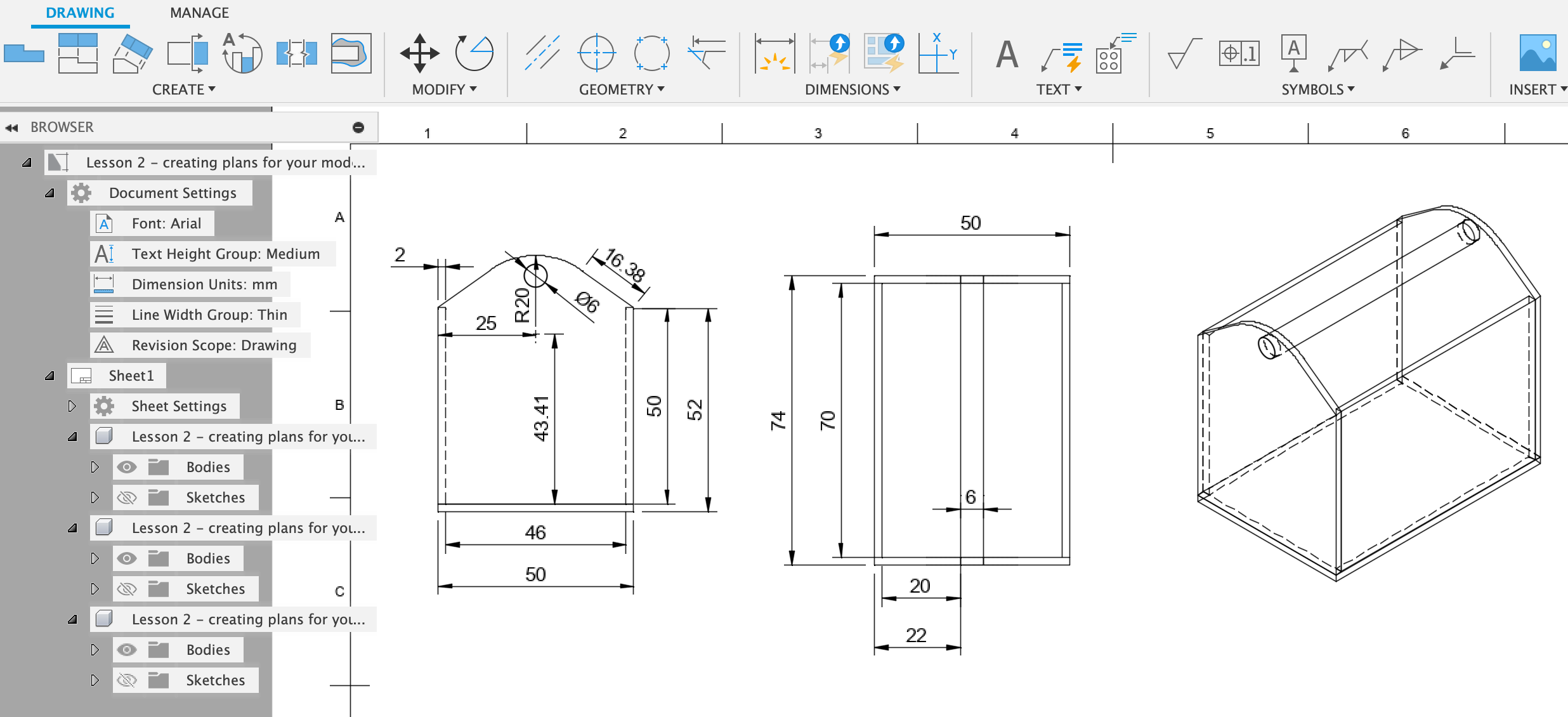
Task: Click the Centerline geometry tool
Action: (542, 53)
